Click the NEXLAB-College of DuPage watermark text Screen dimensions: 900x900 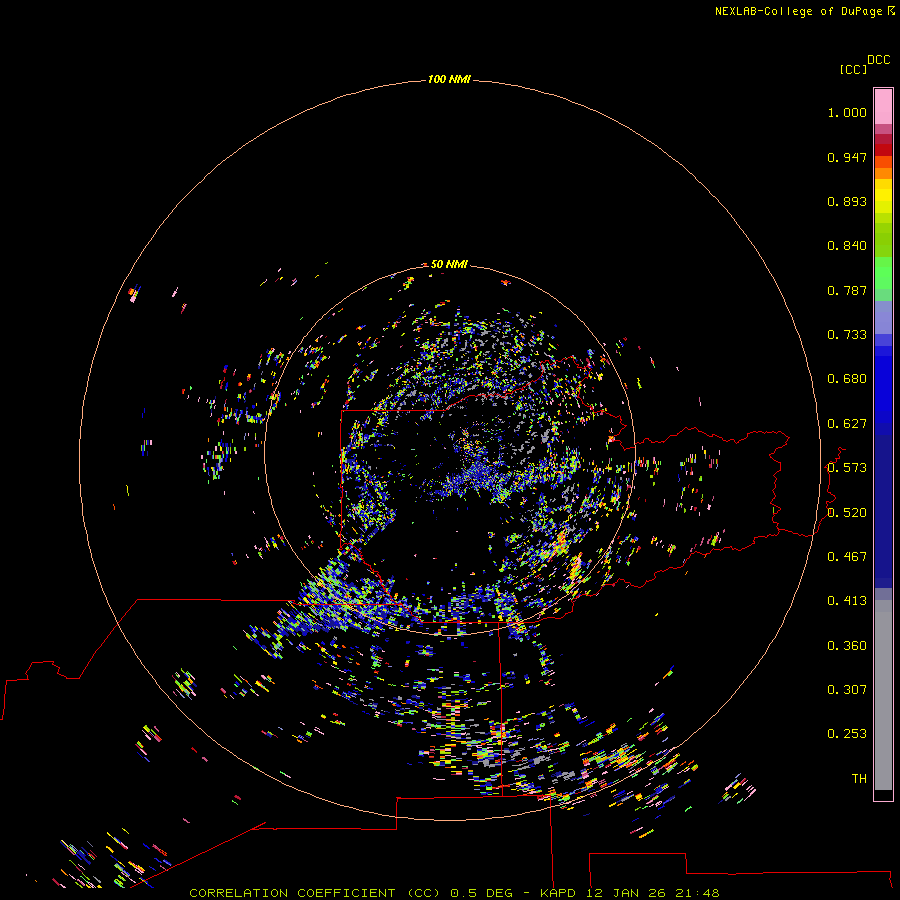[x=804, y=11]
